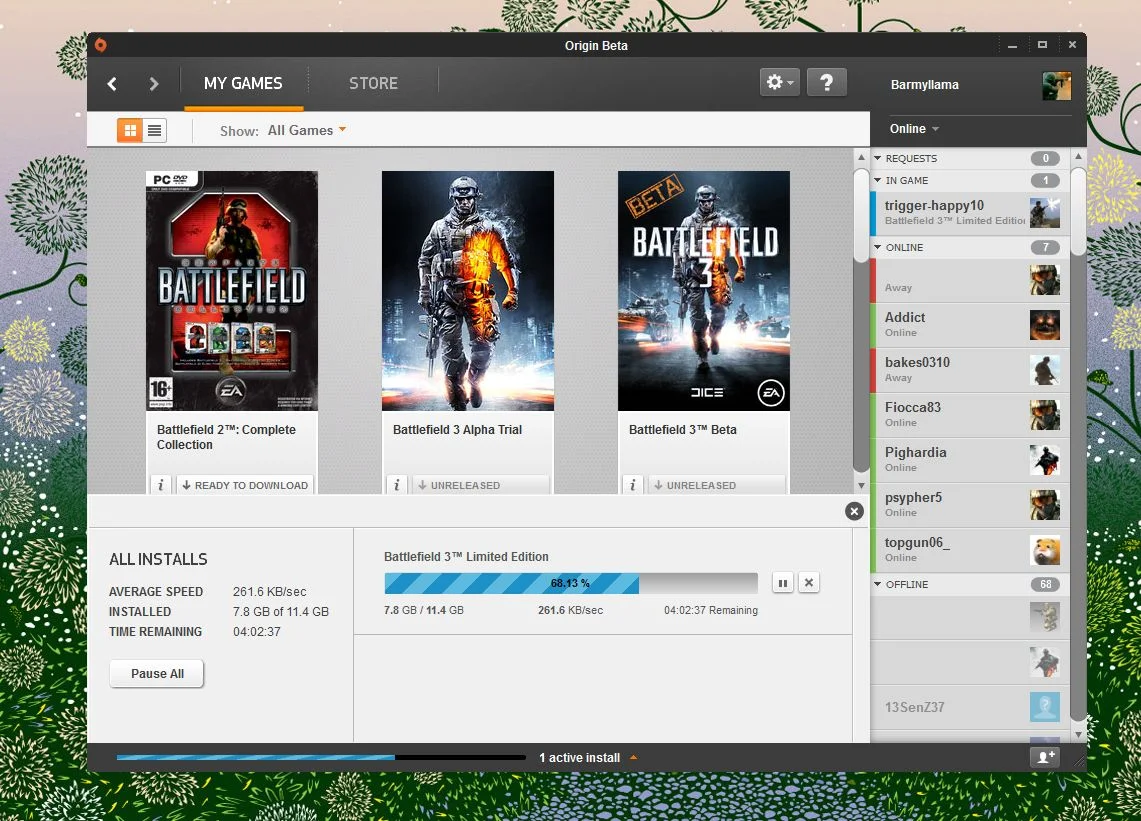Click the Pause All button
The height and width of the screenshot is (821, 1141).
tap(157, 674)
